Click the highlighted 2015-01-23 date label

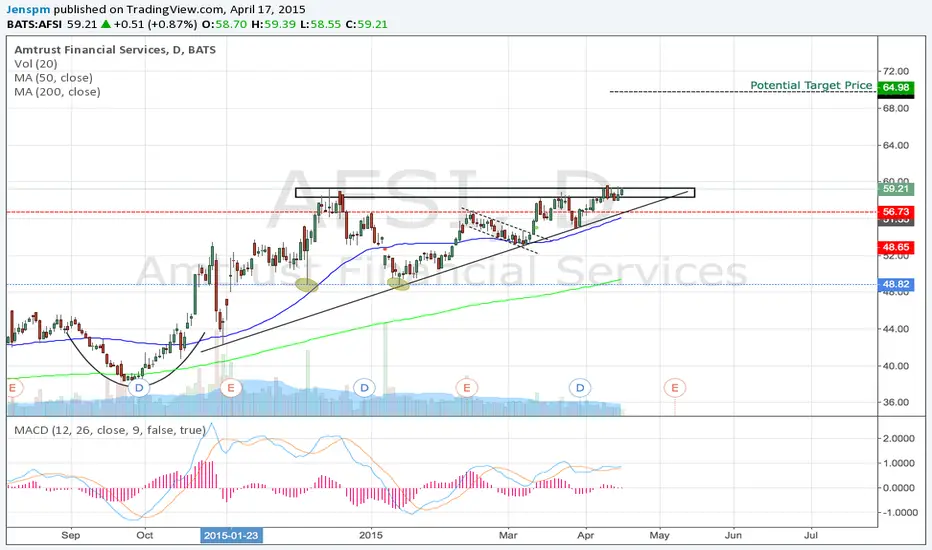[231, 535]
